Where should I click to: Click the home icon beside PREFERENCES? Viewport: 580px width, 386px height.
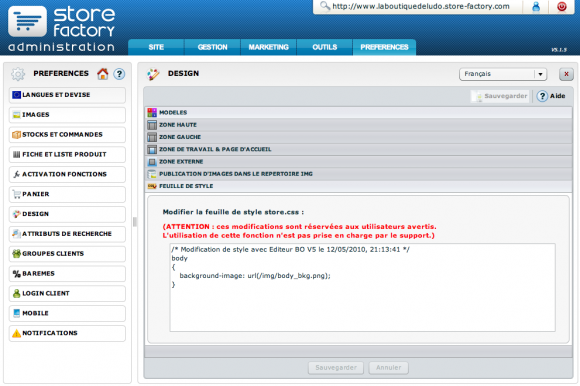(x=102, y=74)
